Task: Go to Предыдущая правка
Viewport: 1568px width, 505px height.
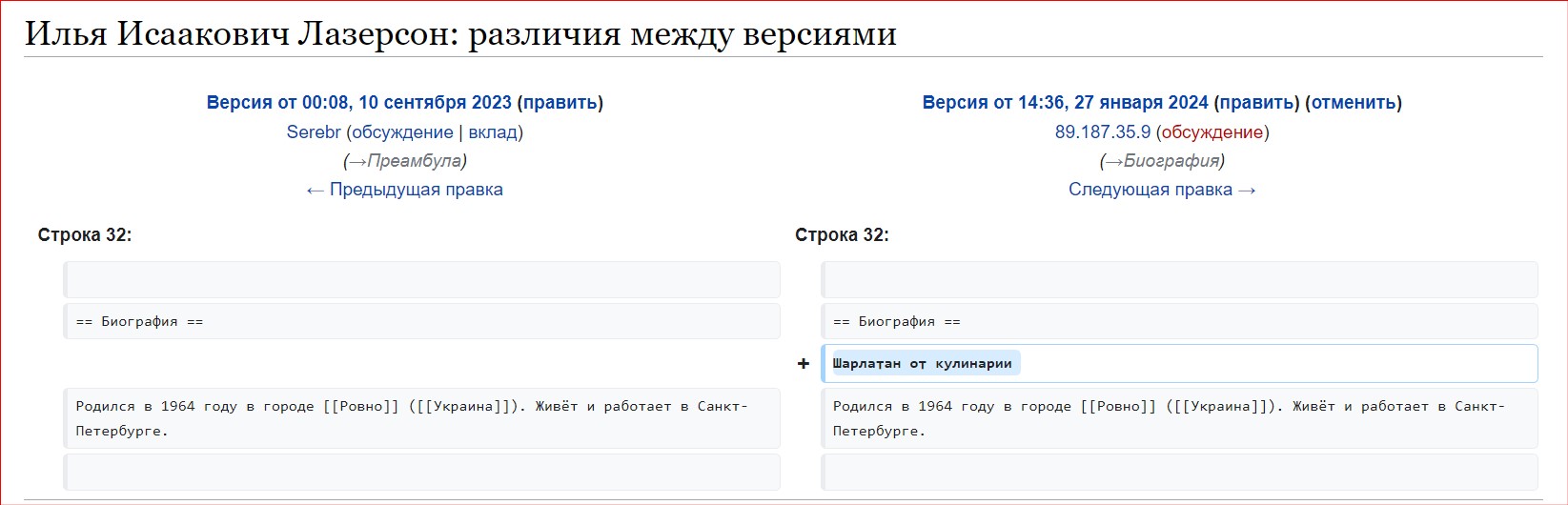Action: point(405,190)
